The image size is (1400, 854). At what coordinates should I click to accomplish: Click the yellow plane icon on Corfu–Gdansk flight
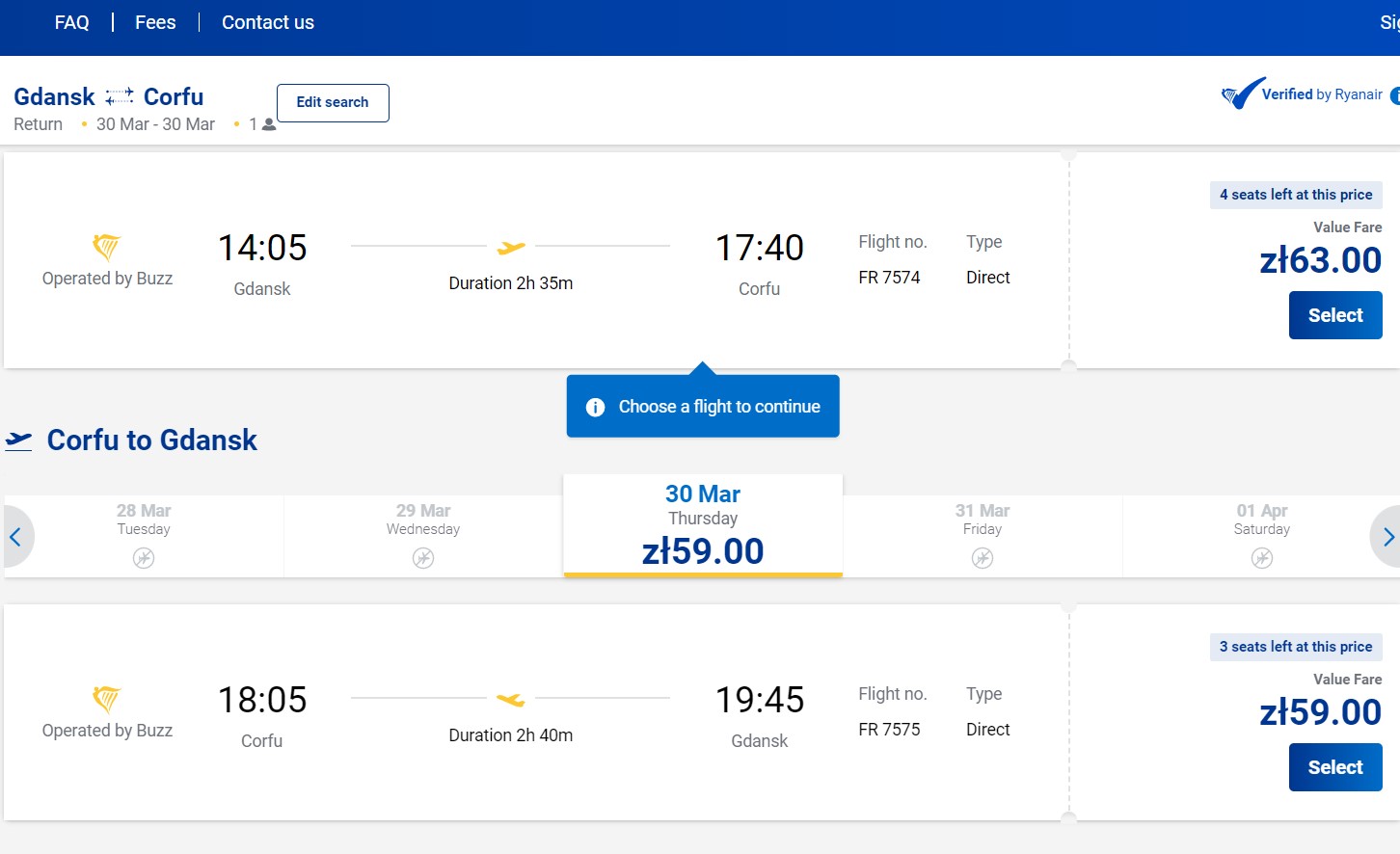[x=511, y=700]
